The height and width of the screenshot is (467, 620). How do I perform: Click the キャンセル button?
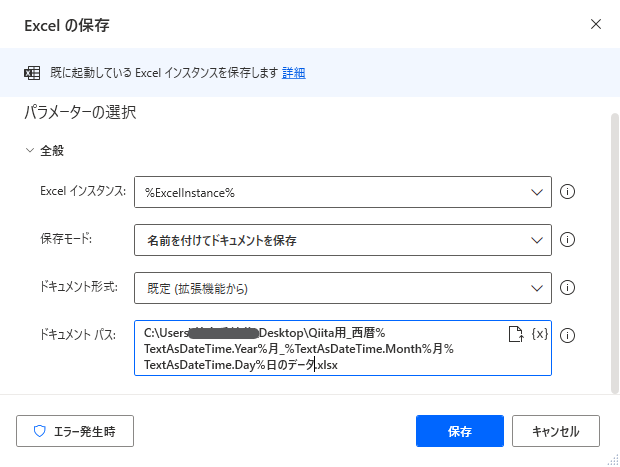click(x=556, y=431)
